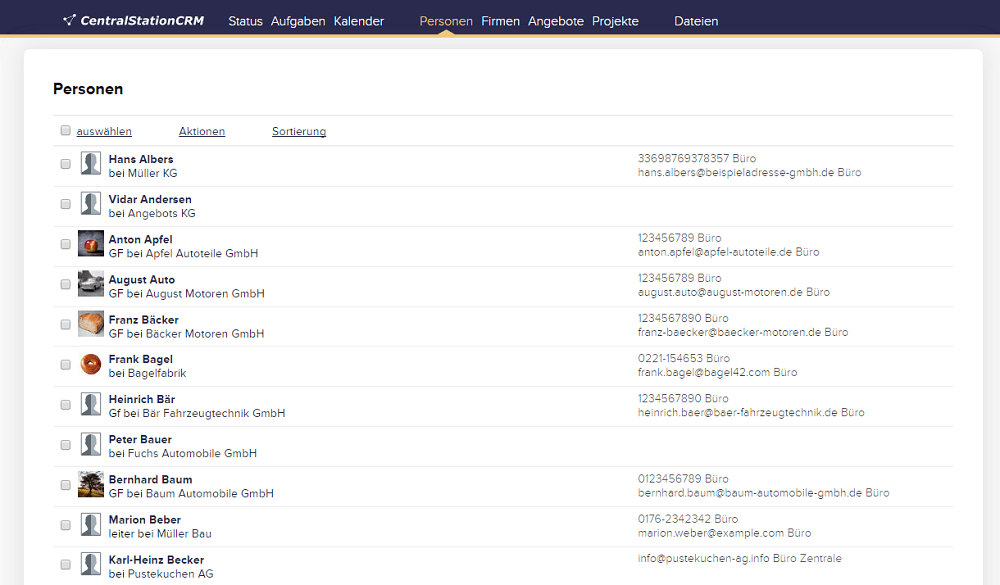Image resolution: width=1000 pixels, height=585 pixels.
Task: Open the Aktionen dropdown
Action: pyautogui.click(x=202, y=132)
